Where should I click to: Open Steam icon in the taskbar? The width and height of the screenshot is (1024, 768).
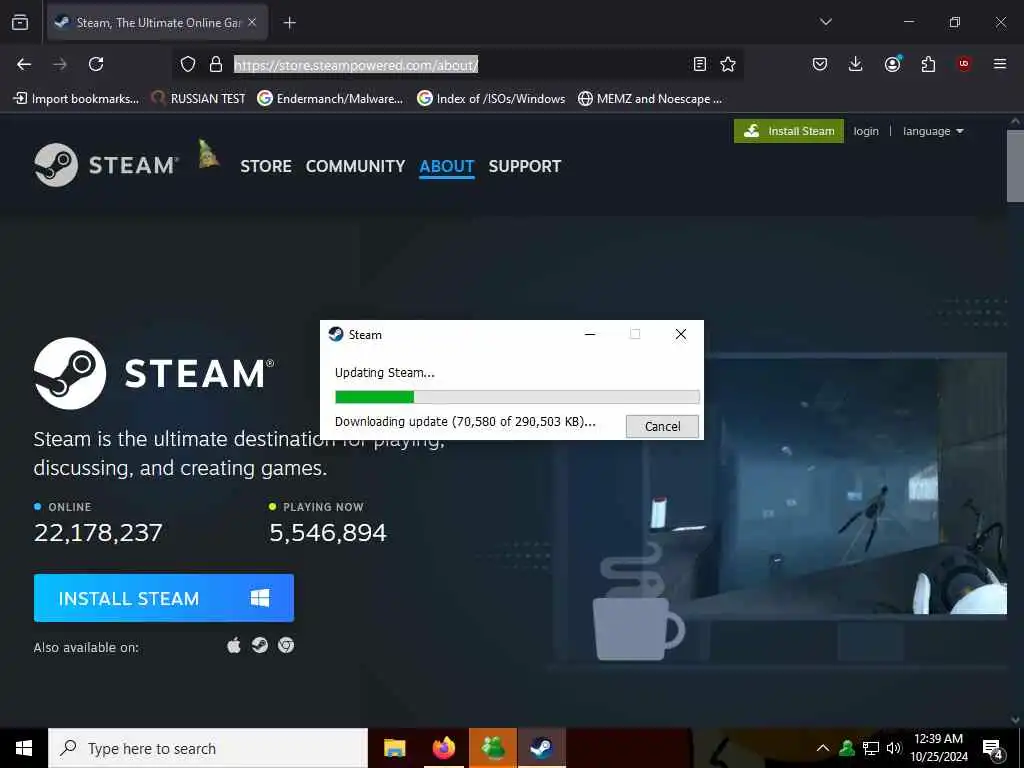point(541,748)
